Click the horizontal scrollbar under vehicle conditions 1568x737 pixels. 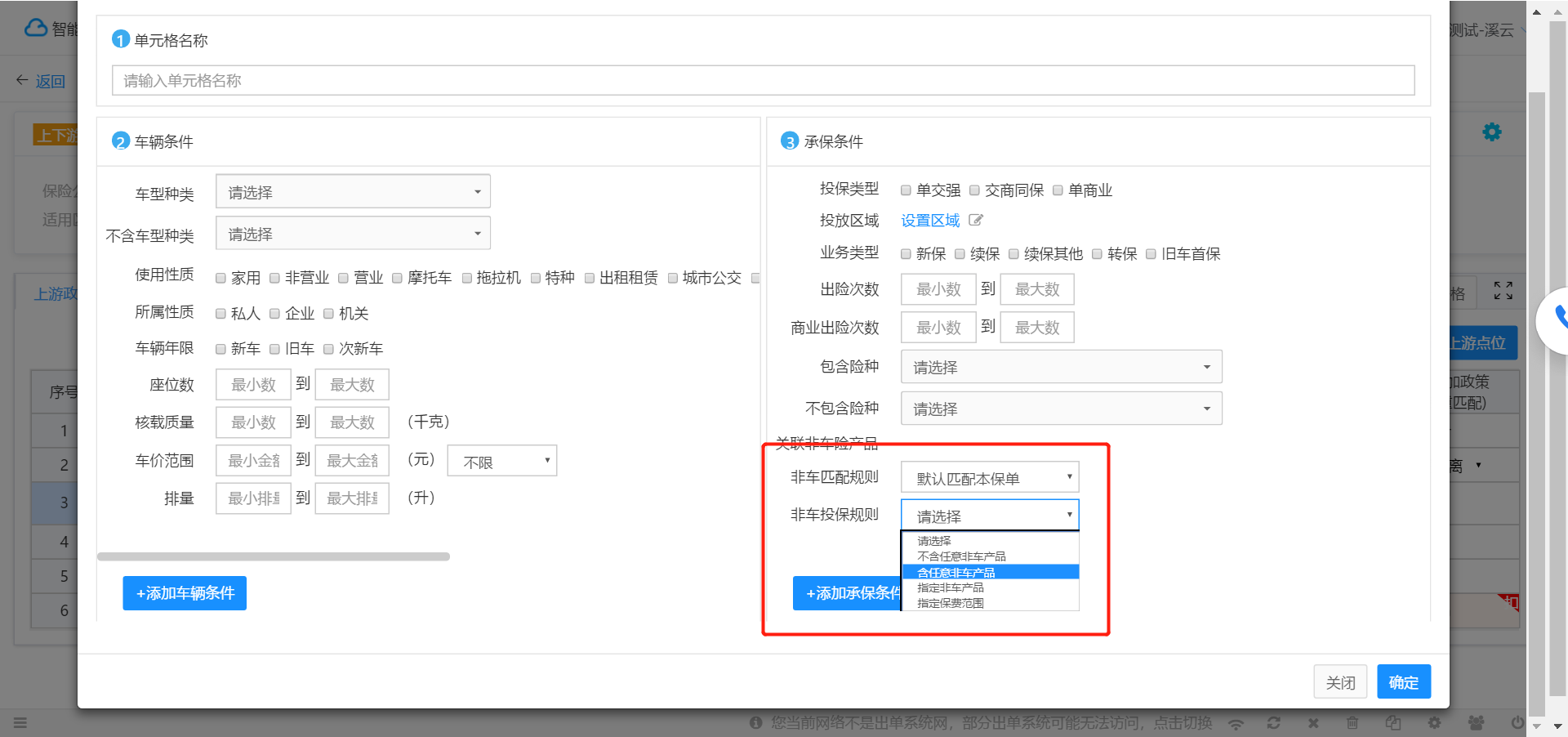point(274,556)
